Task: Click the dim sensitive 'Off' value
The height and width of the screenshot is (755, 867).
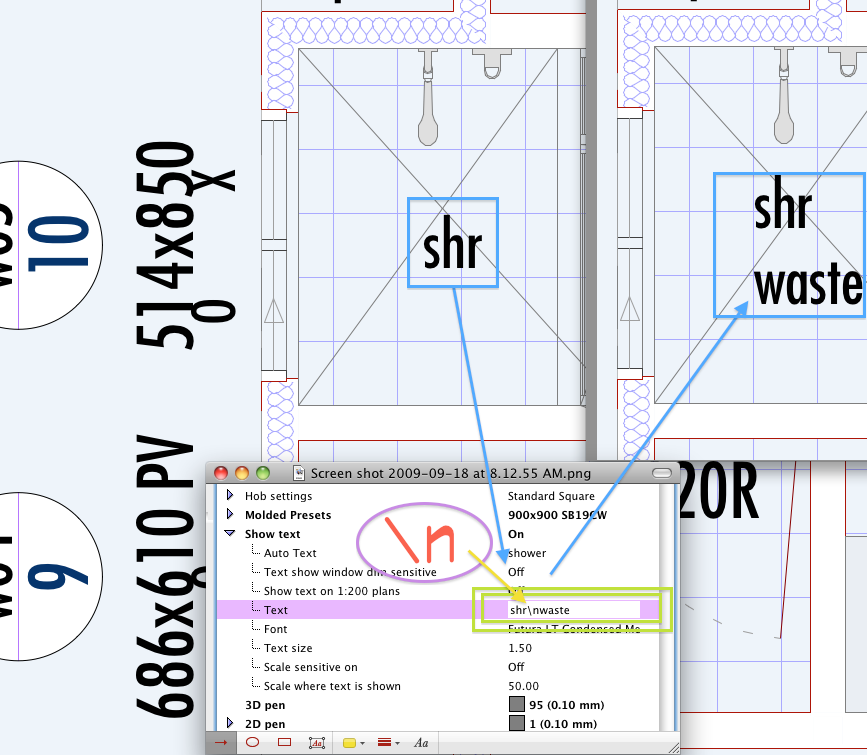Action: (516, 572)
